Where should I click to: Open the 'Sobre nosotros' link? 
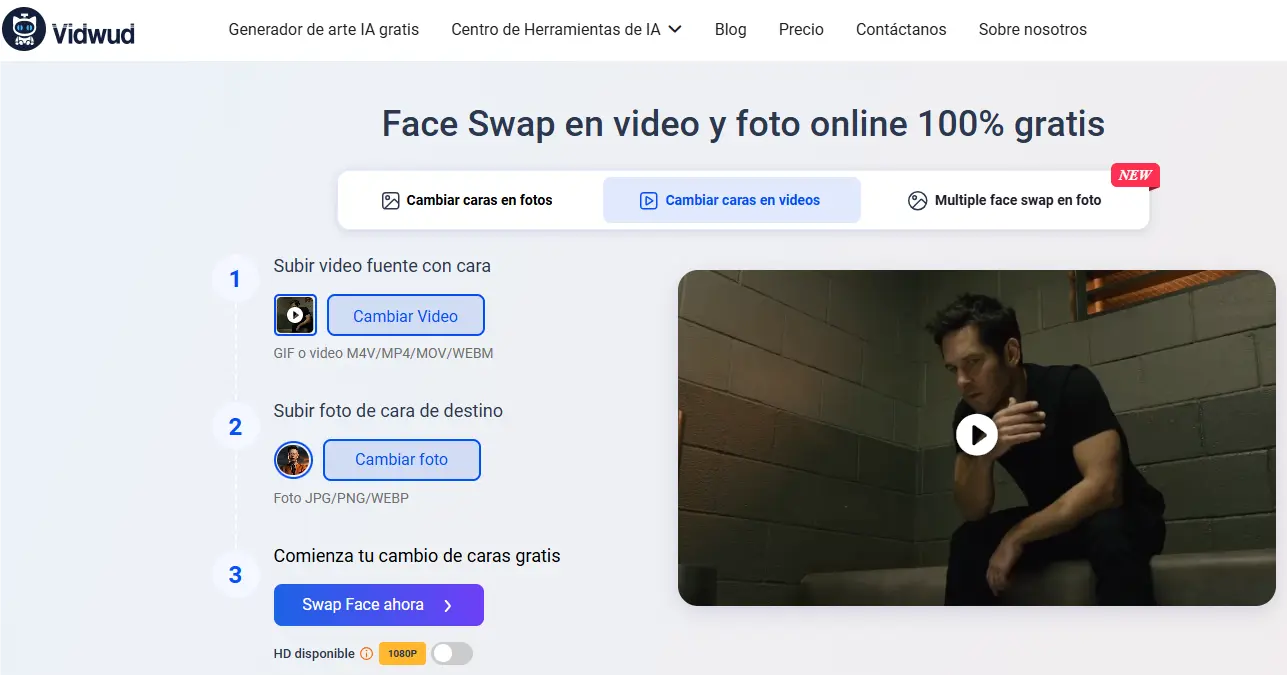click(1032, 29)
